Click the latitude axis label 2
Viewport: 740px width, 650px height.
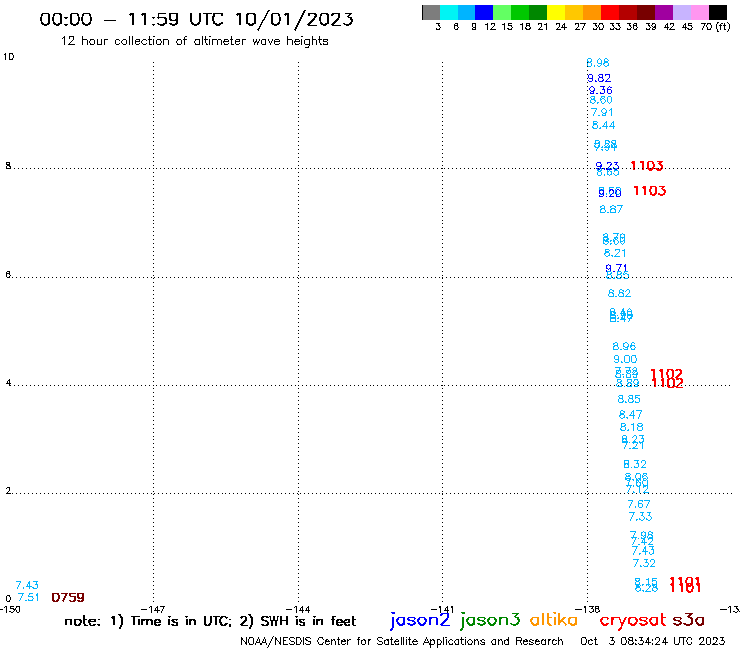coord(8,490)
